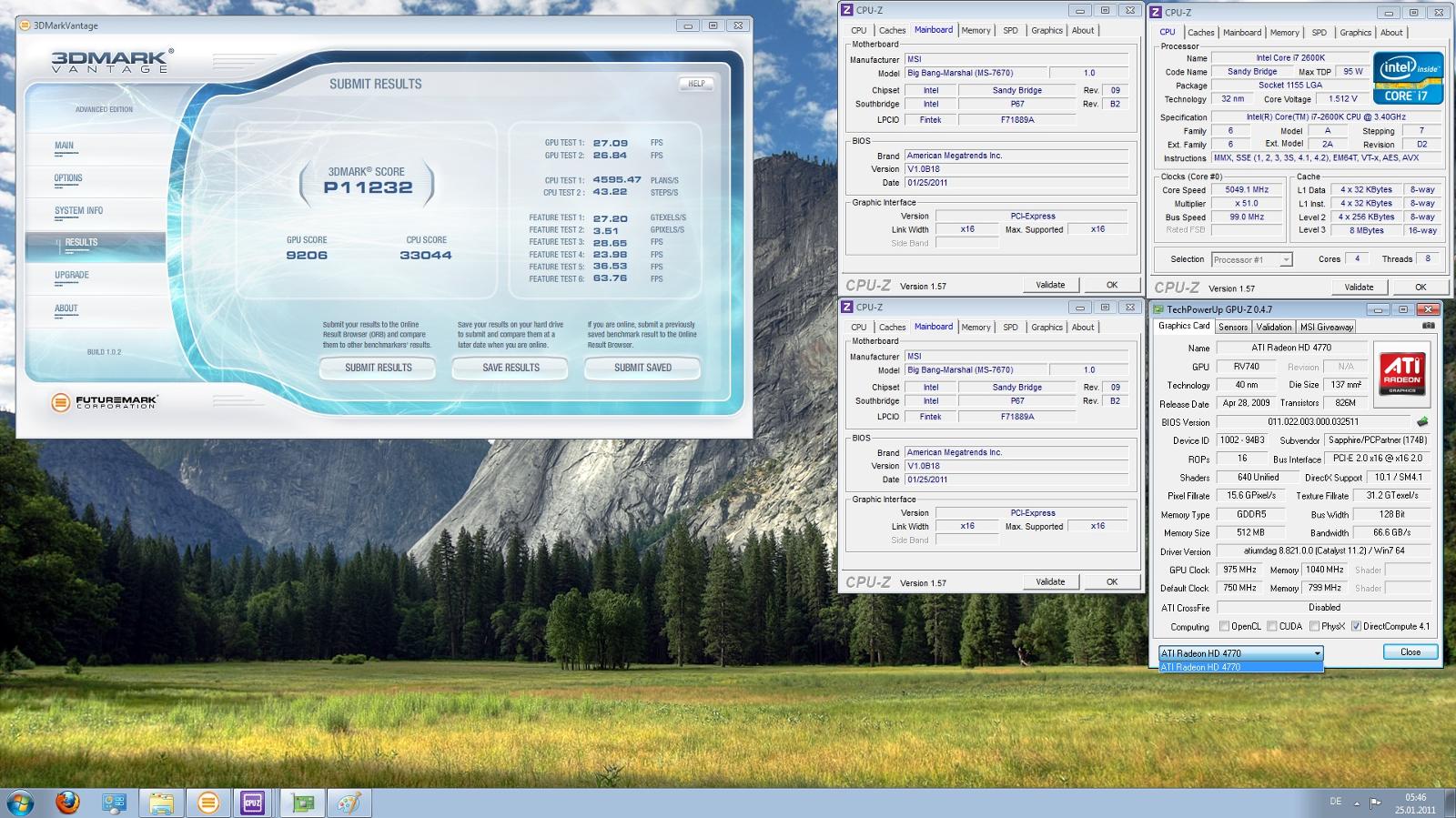This screenshot has height=818, width=1456.
Task: Open the Validation tab in GPU-Z
Action: tap(1273, 327)
